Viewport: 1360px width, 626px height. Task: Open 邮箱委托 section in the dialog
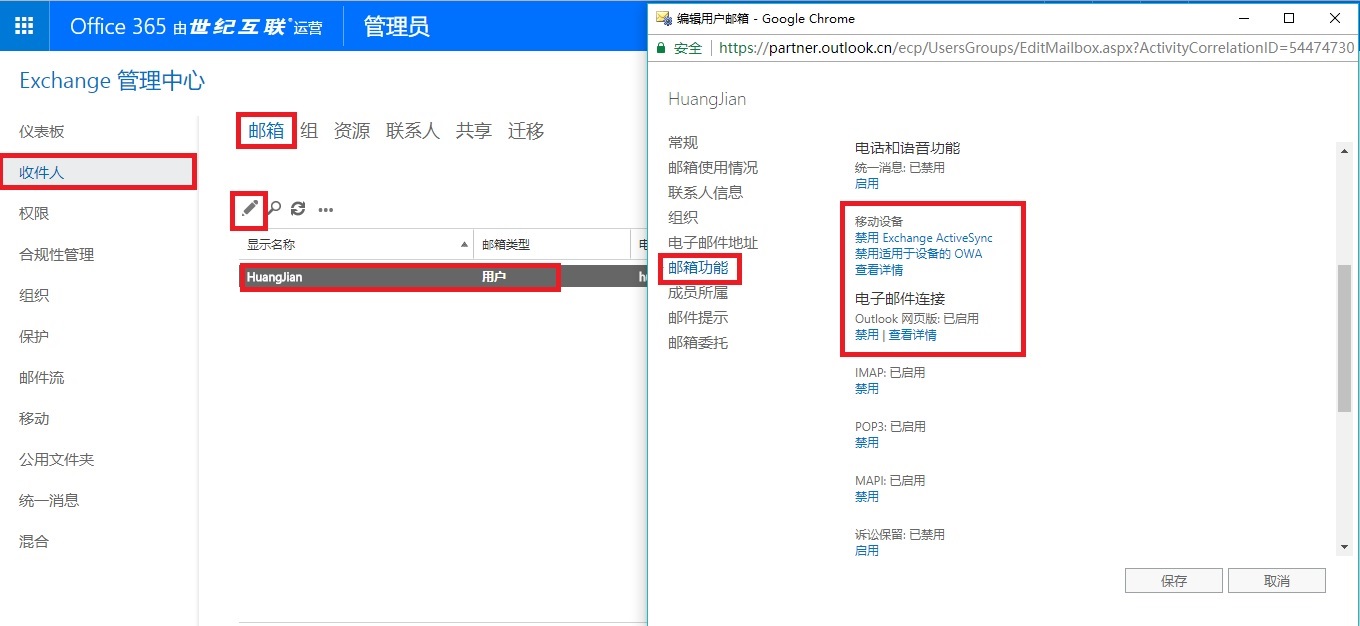698,343
